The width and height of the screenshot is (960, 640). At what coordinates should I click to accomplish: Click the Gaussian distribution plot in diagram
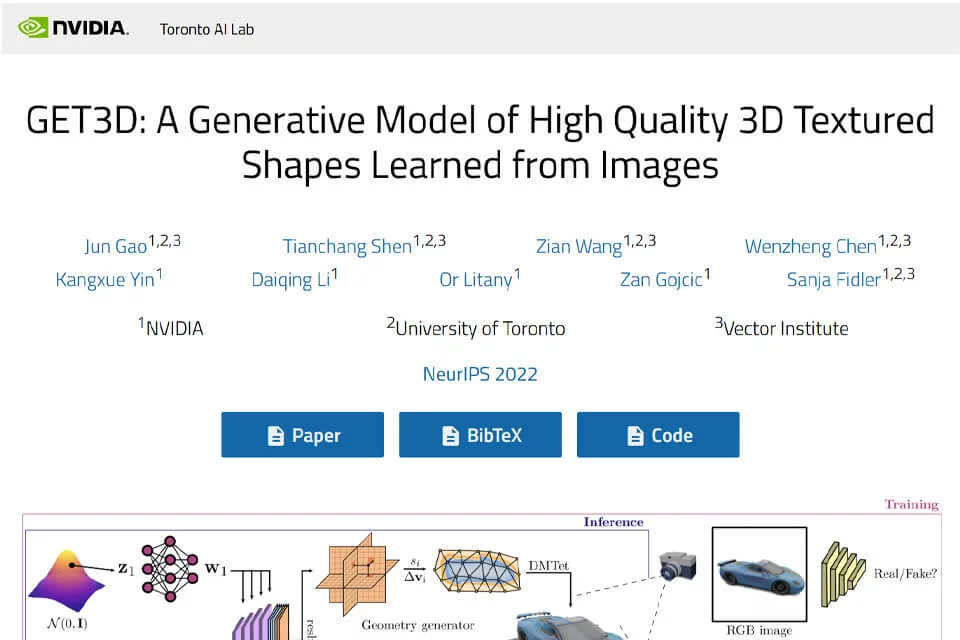pos(66,581)
